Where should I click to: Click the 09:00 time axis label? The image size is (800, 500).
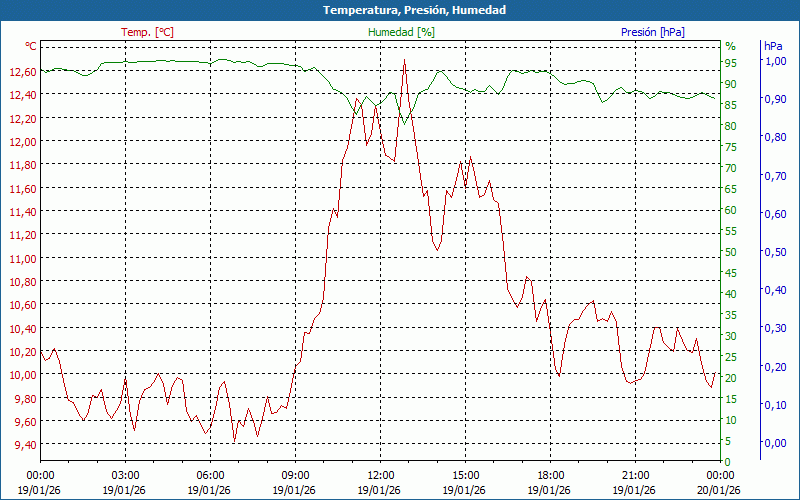pyautogui.click(x=295, y=475)
